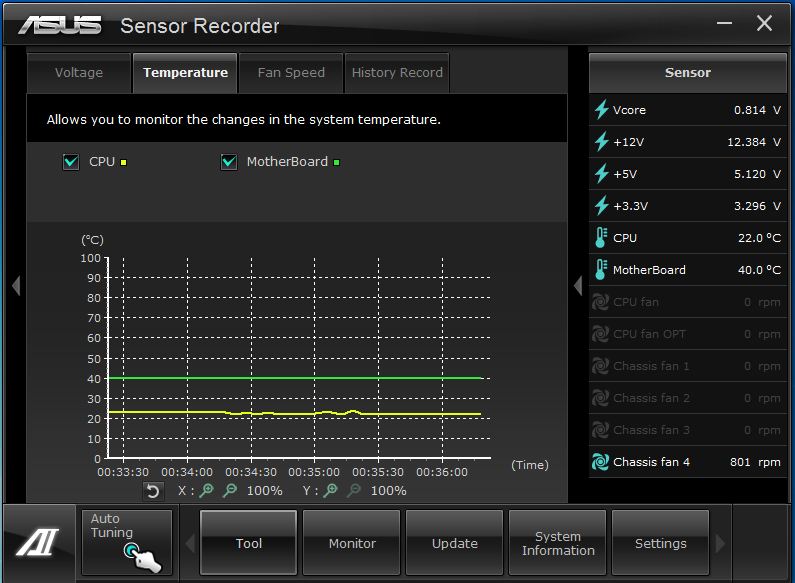Switch to the Voltage tab
Image resolution: width=795 pixels, height=583 pixels.
click(x=79, y=73)
